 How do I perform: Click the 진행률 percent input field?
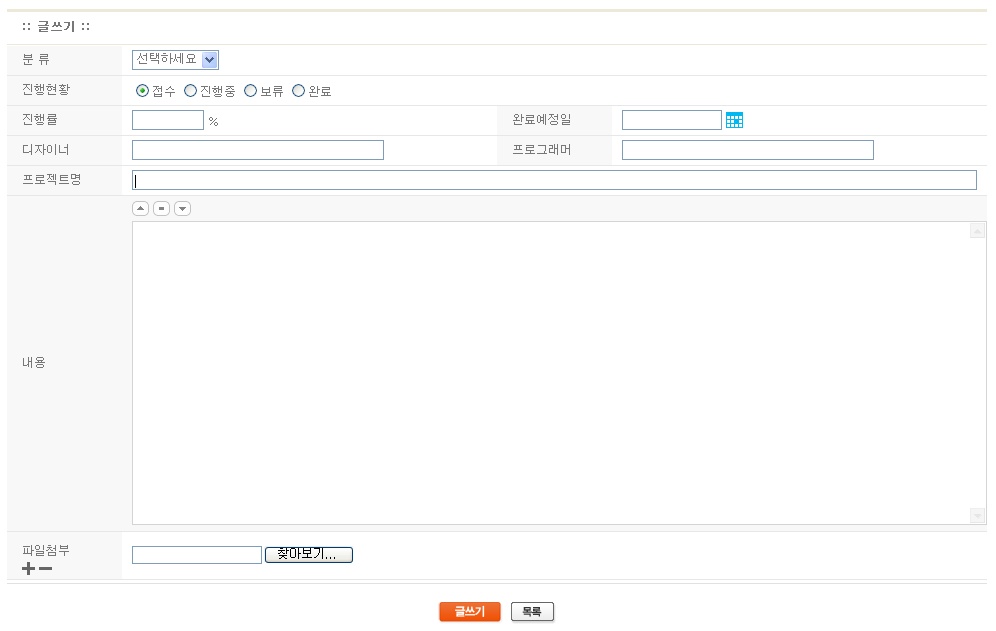click(168, 120)
